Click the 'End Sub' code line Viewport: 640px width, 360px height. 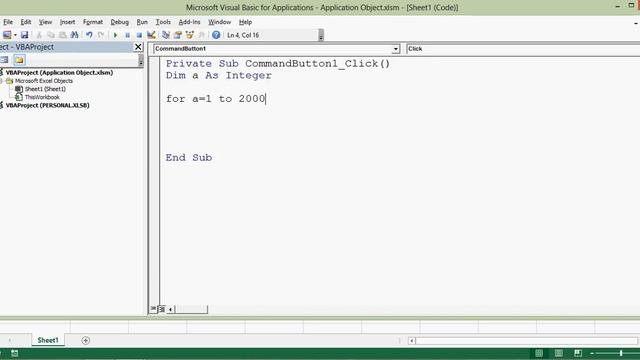[189, 158]
